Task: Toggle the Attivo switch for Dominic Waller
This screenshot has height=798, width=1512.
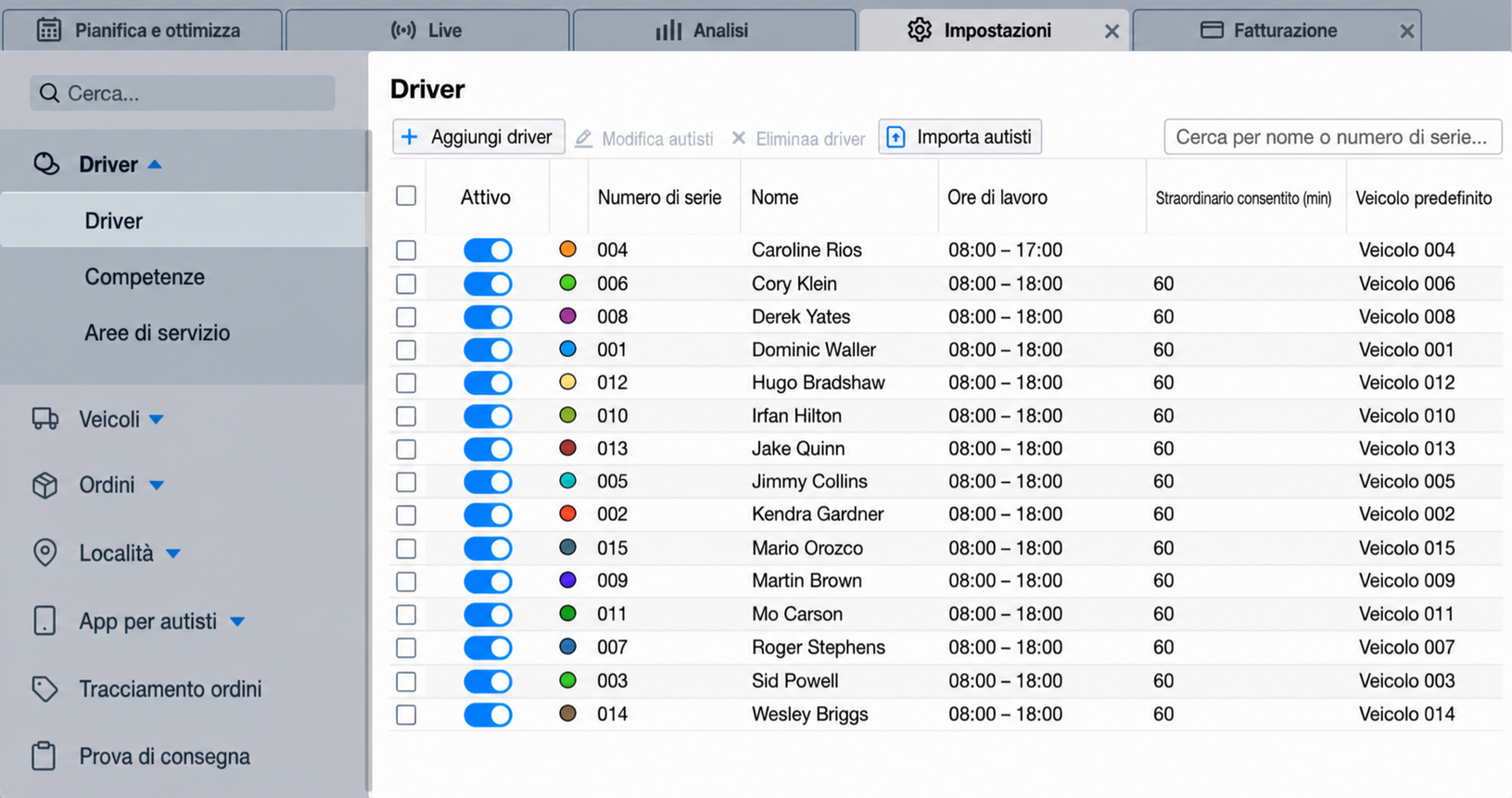Action: (488, 350)
